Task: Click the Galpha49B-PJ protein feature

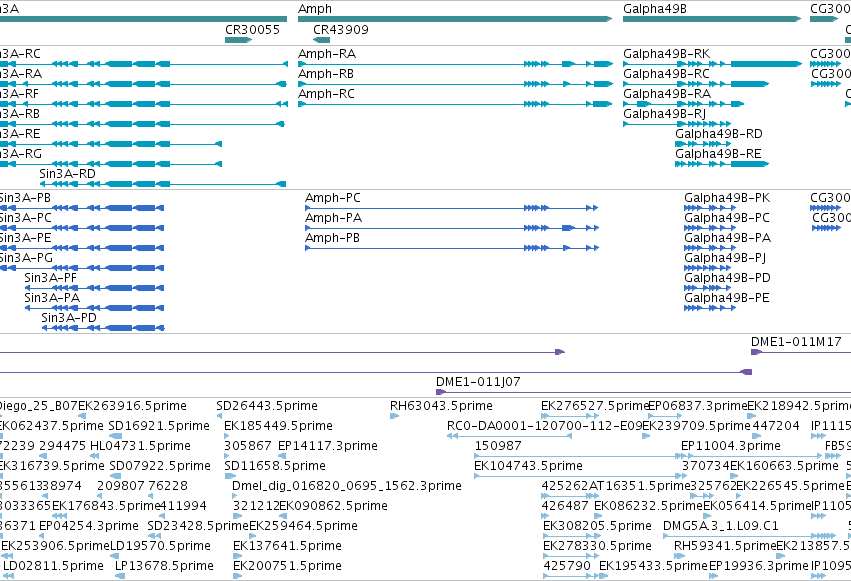Action: pyautogui.click(x=708, y=268)
